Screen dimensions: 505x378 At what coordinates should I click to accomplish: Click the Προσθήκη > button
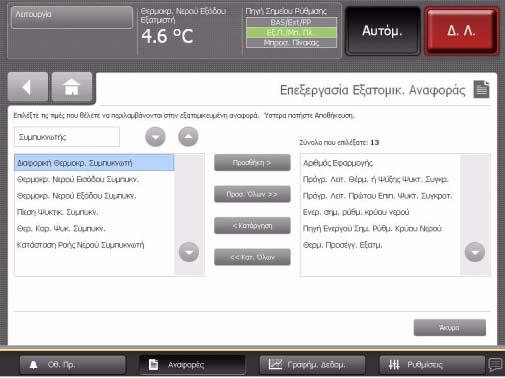pos(252,163)
